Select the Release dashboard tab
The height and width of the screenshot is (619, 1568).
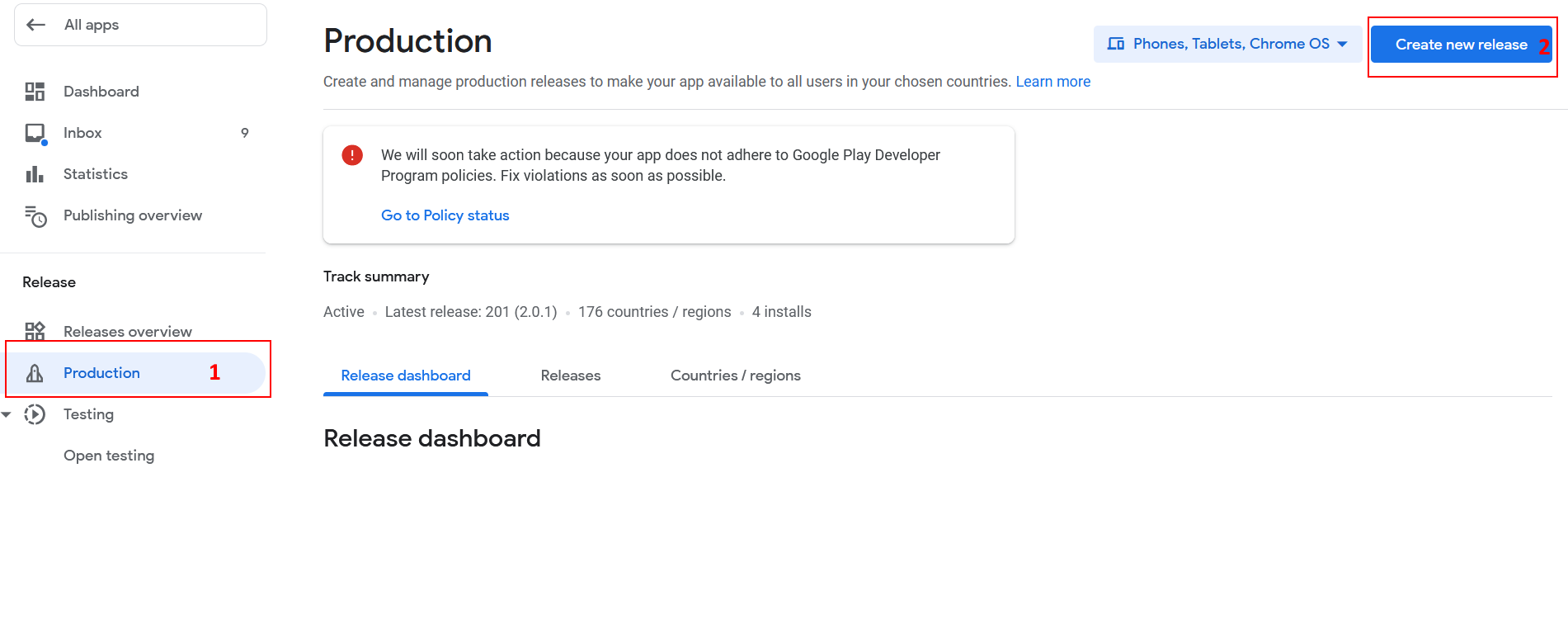[x=406, y=376]
